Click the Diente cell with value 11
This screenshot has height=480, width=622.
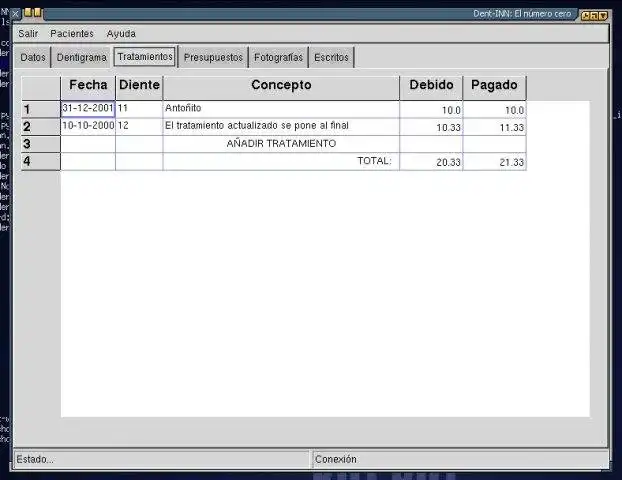139,109
